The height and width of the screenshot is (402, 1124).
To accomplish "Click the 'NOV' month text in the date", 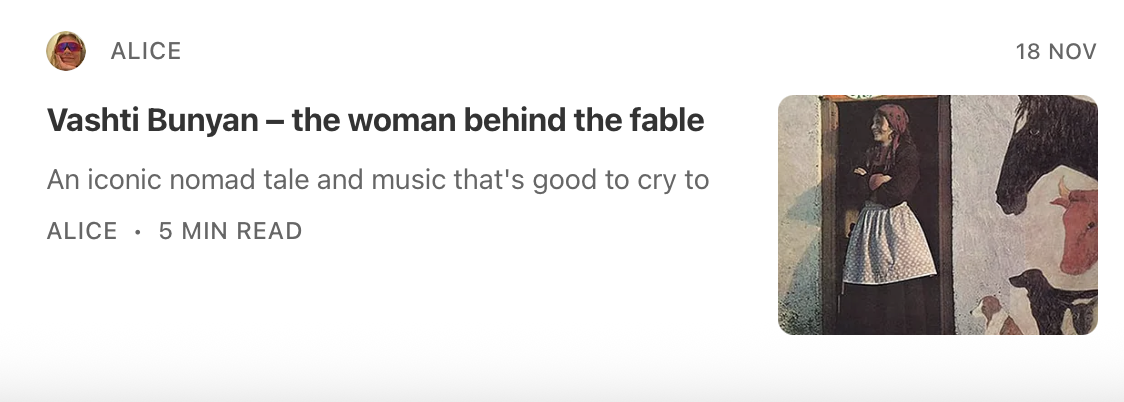I will [1072, 52].
